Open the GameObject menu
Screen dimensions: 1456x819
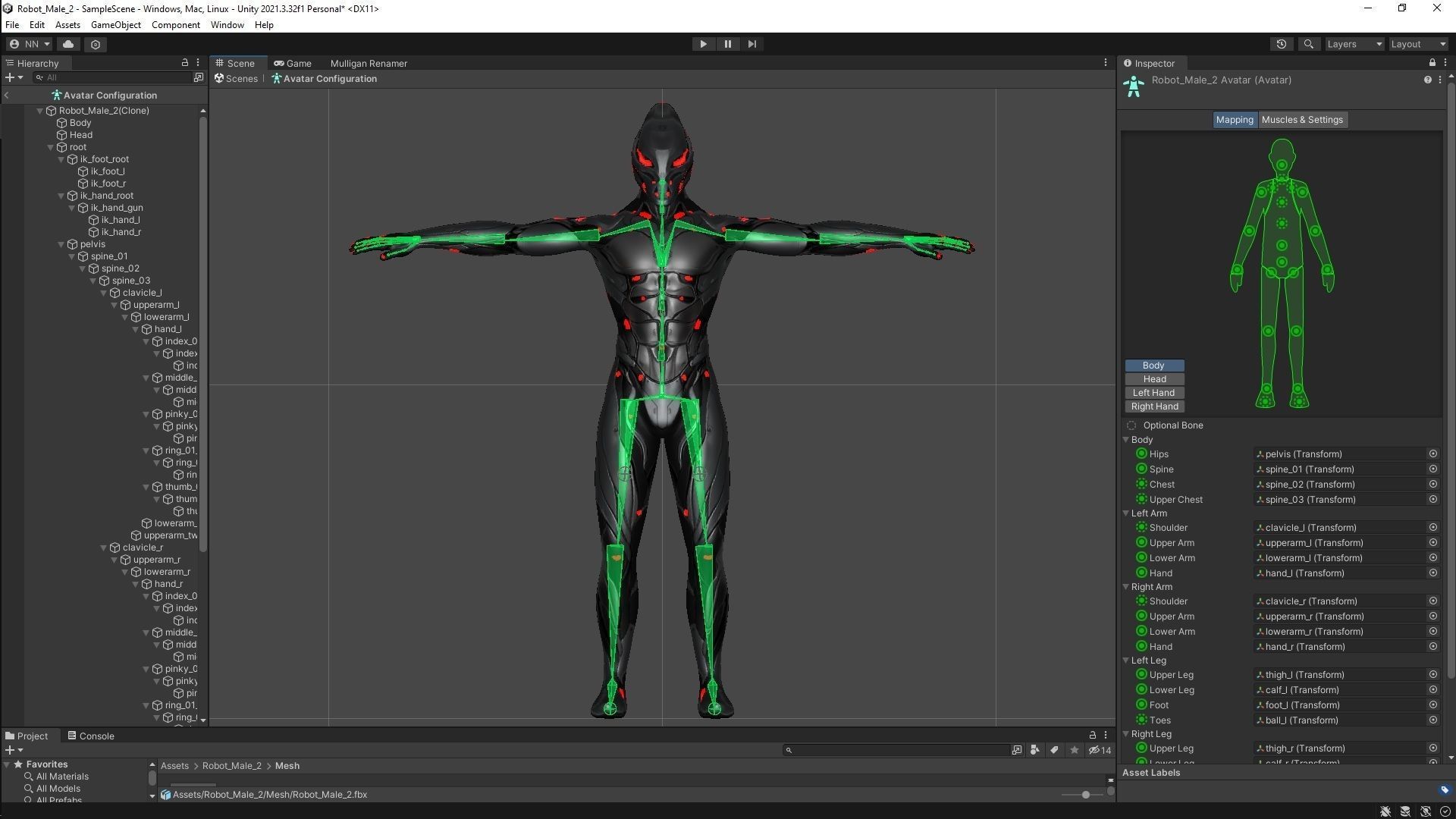[116, 25]
